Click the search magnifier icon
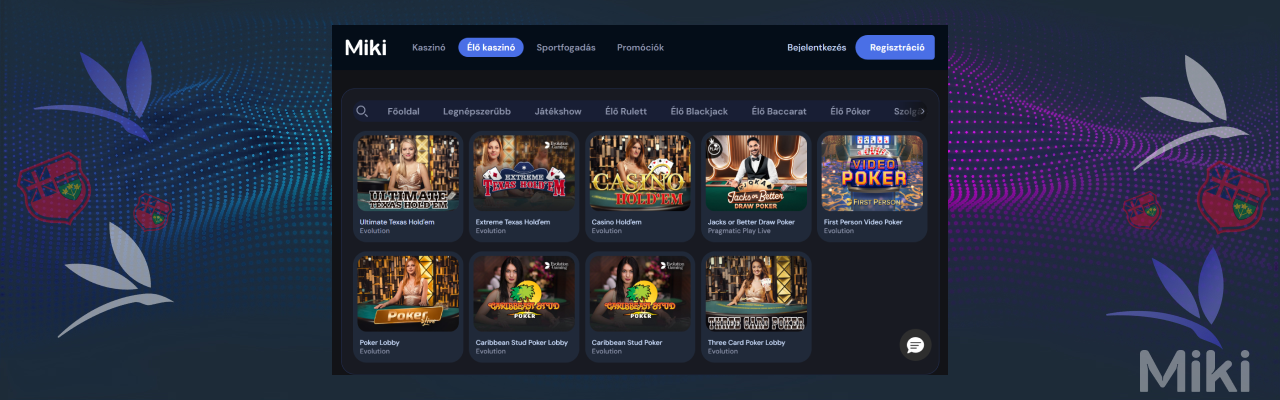This screenshot has height=400, width=1280. coord(362,111)
